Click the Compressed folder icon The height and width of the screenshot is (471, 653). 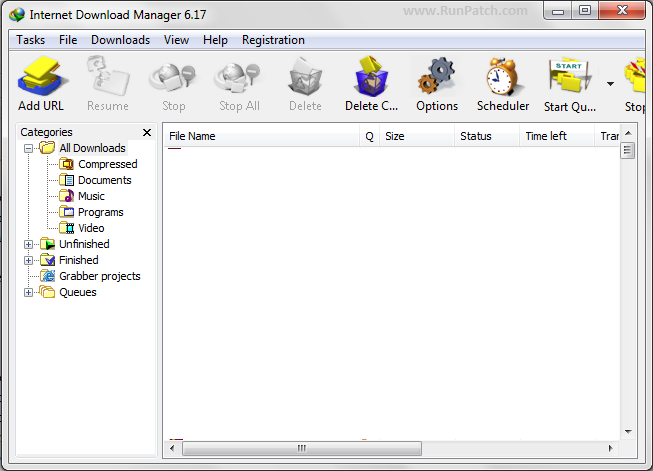(x=67, y=164)
